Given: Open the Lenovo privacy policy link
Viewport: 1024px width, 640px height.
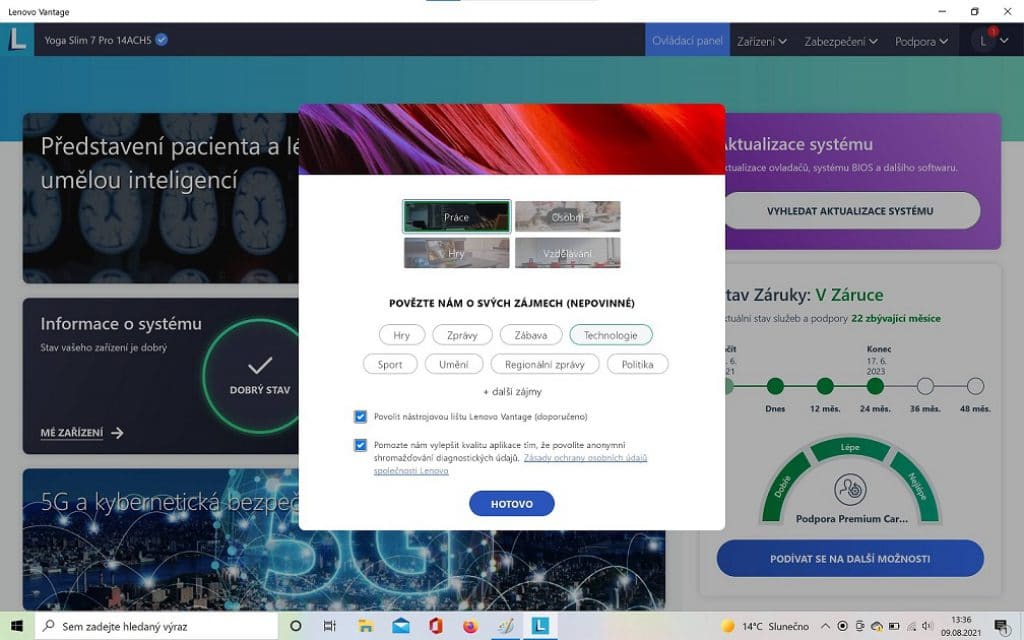Looking at the screenshot, I should [x=510, y=464].
